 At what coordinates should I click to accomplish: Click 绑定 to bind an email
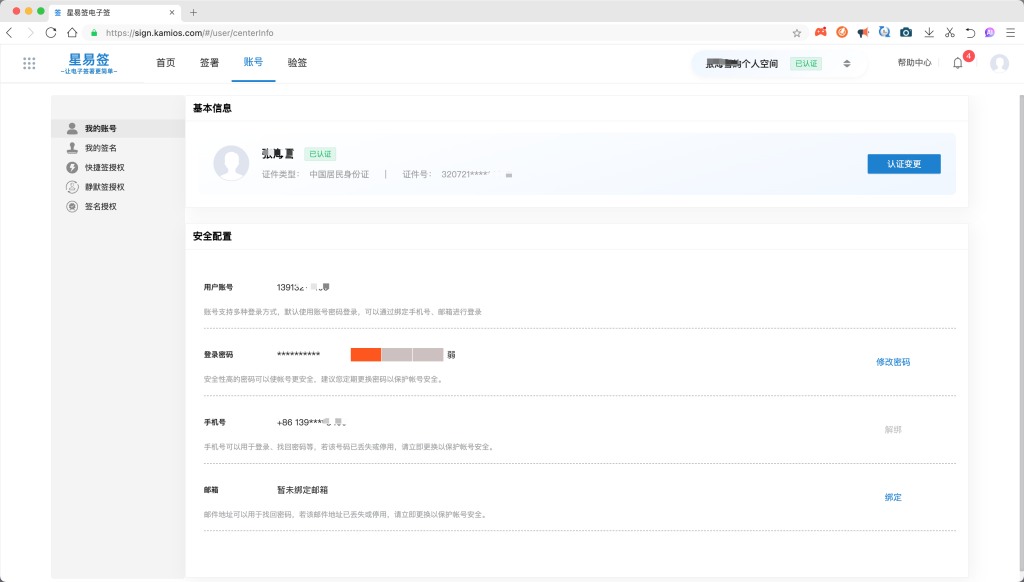893,497
